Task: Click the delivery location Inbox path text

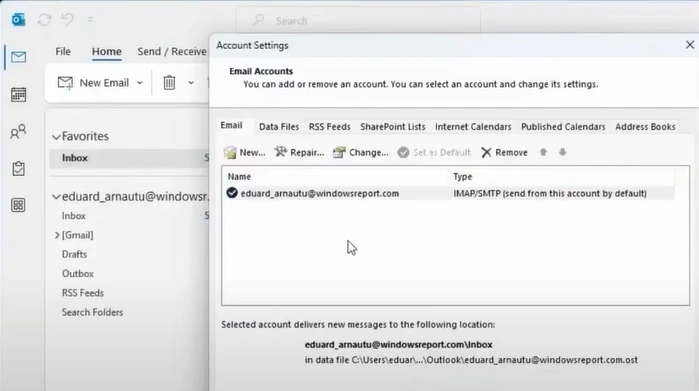Action: click(x=399, y=345)
